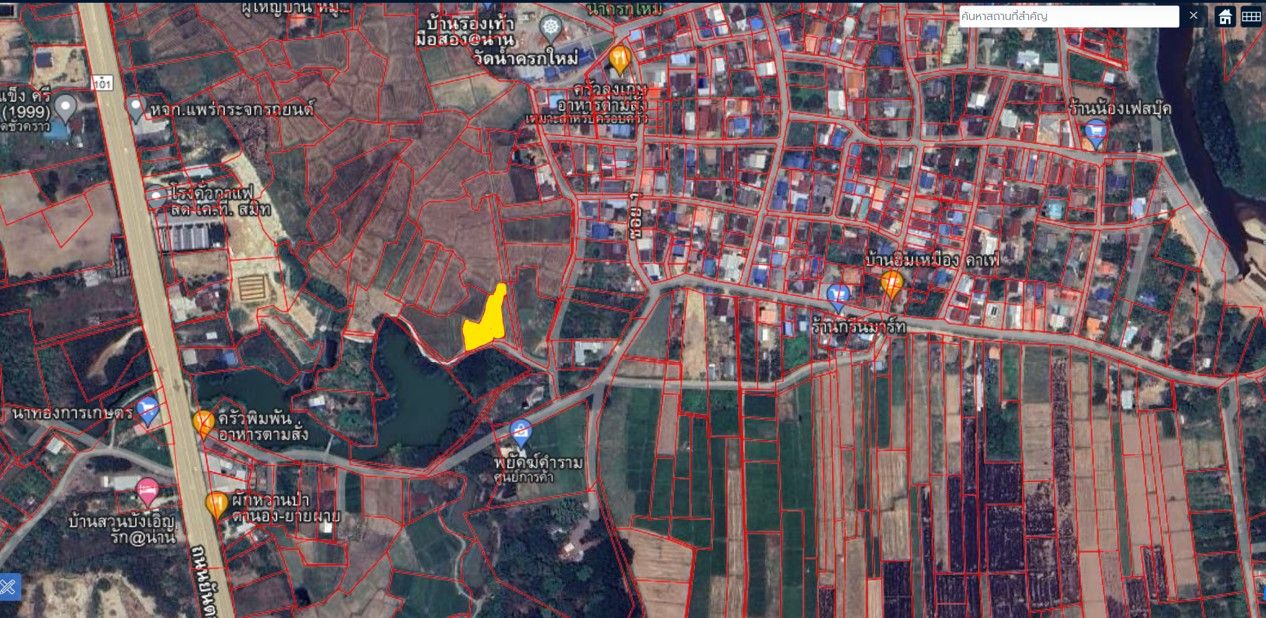Click the (1999) business gray pin

pos(65,106)
